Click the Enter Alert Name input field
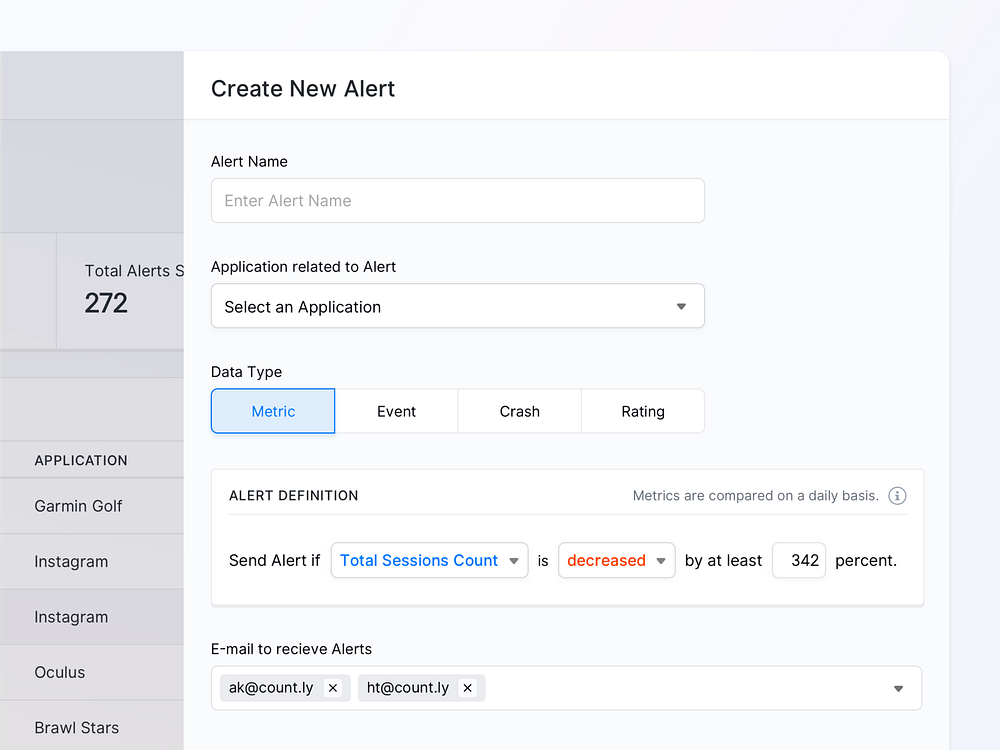The height and width of the screenshot is (750, 1000). (x=457, y=200)
